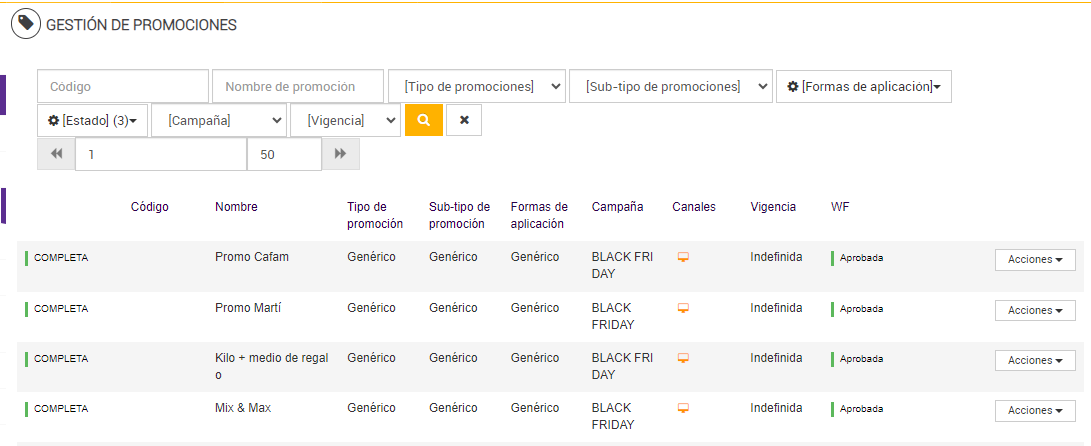
Task: Click the page size field showing 50
Action: tap(284, 154)
